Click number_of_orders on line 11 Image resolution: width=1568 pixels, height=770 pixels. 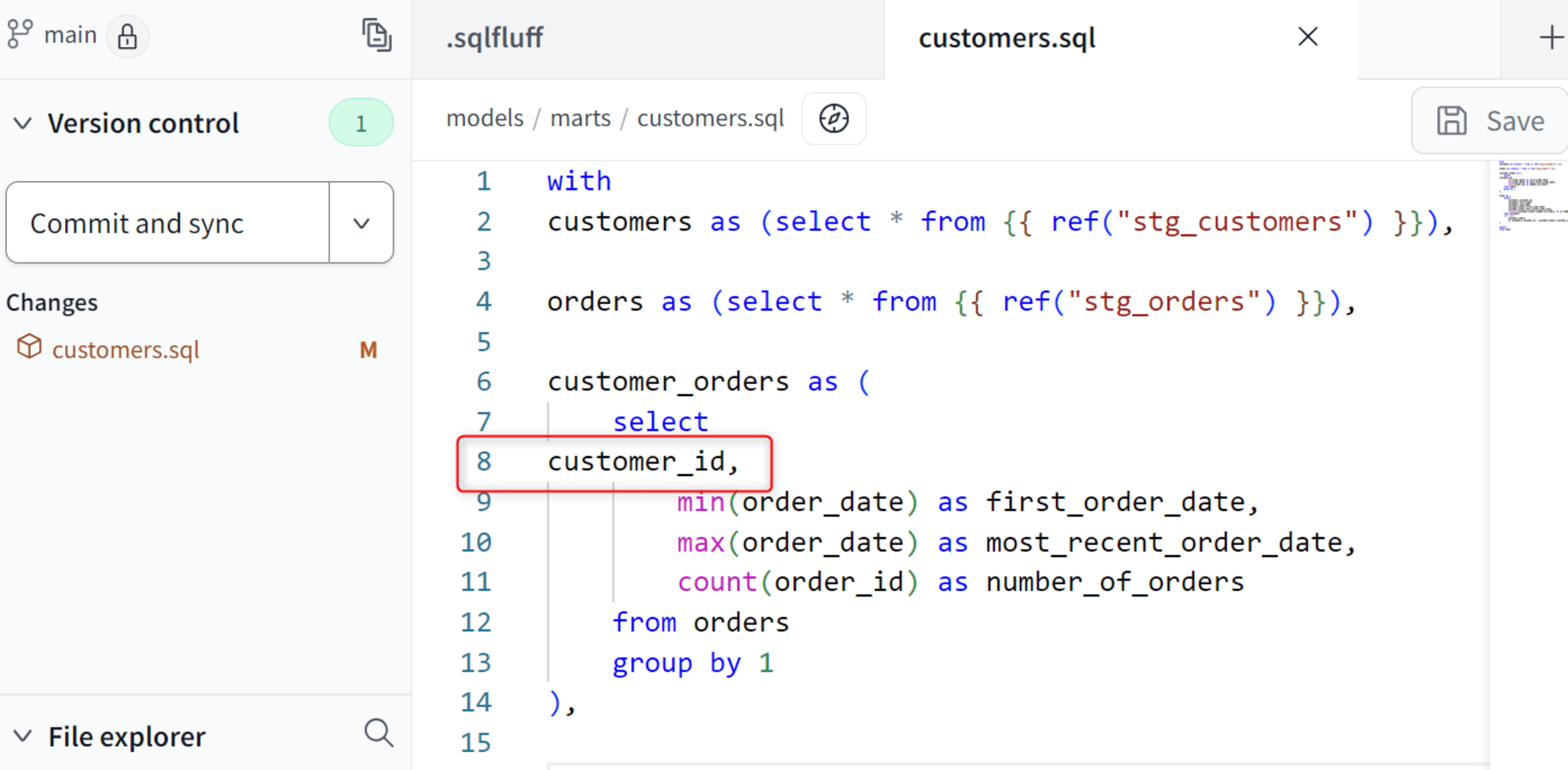click(1115, 582)
